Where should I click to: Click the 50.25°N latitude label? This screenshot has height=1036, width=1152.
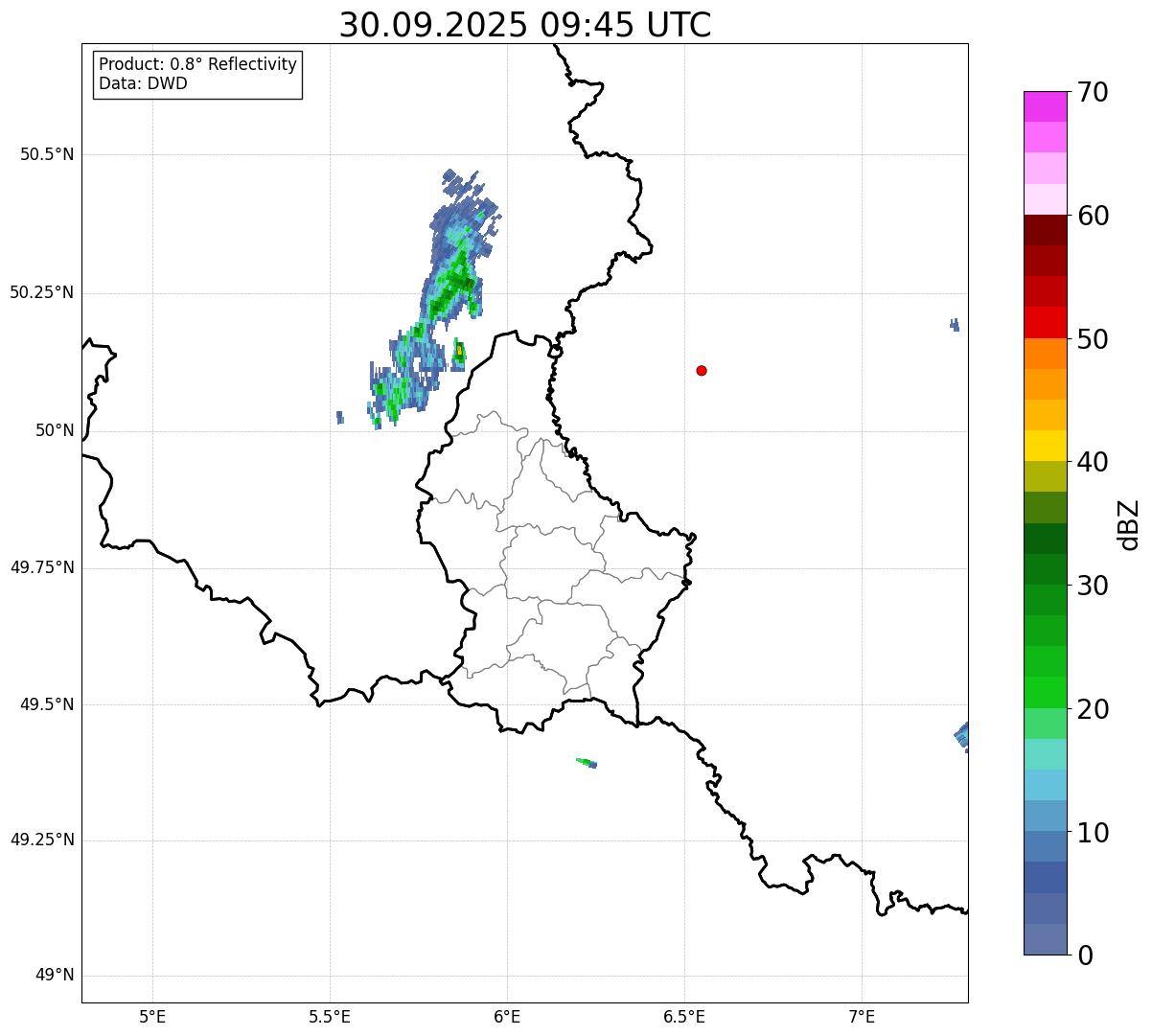(x=42, y=292)
